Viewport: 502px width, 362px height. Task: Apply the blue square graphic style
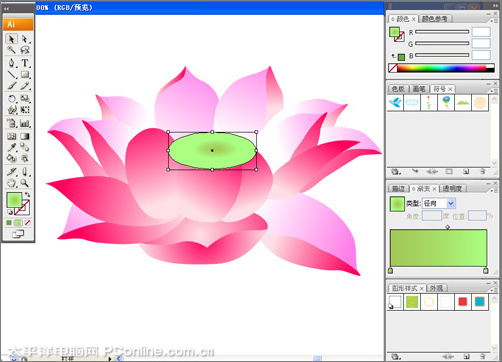480,302
